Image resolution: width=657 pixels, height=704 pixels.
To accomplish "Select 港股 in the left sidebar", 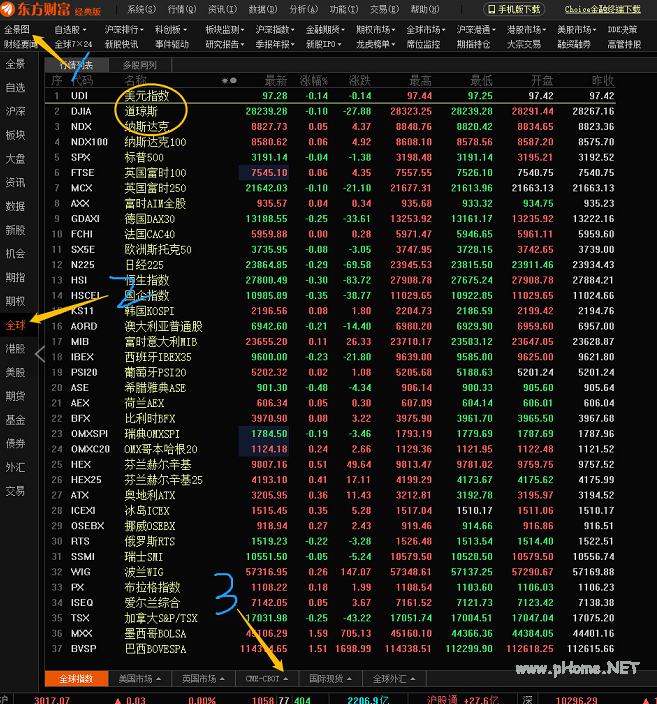I will (15, 349).
